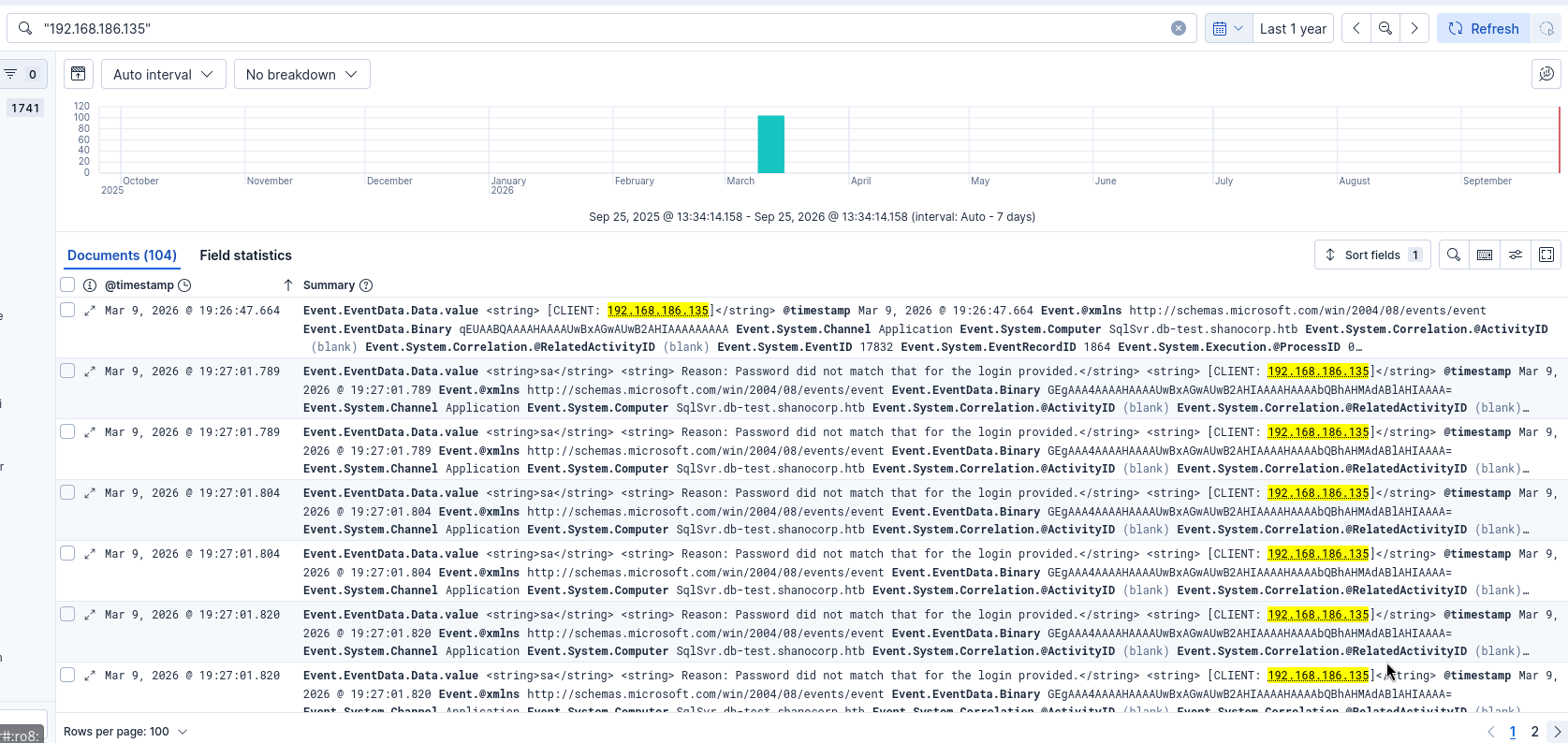The width and height of the screenshot is (1568, 743).
Task: Click the next page arrow
Action: tap(1557, 732)
